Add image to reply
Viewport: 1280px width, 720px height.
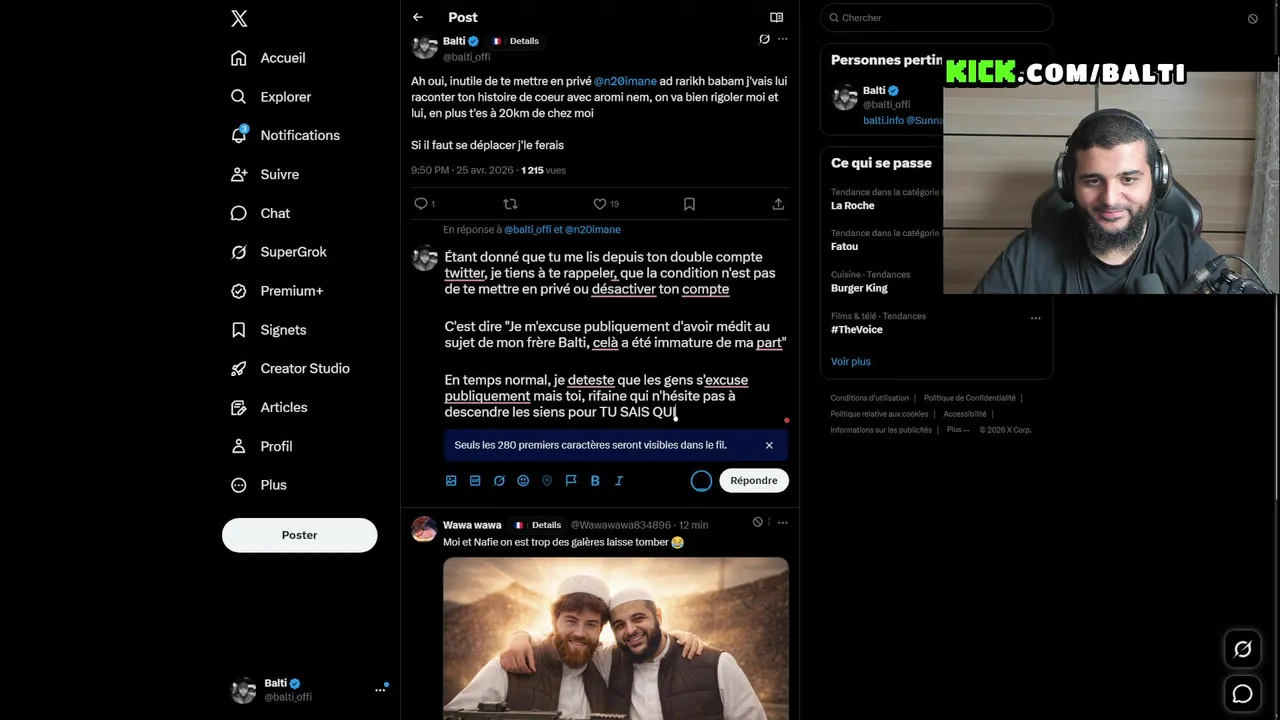451,481
